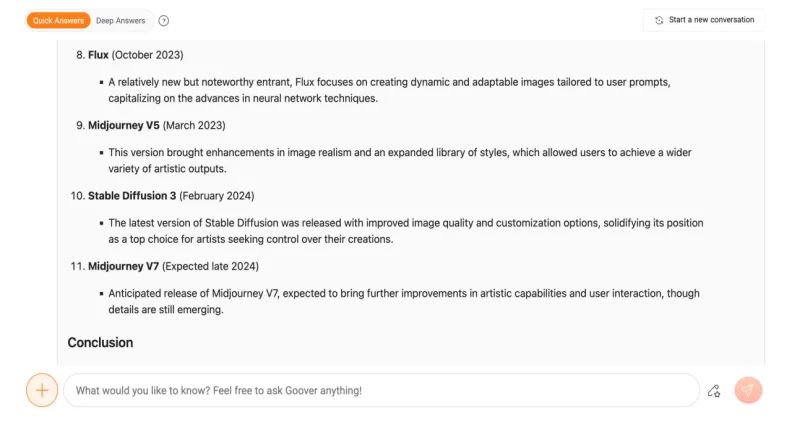Click the Midjourney V5 image realism paragraph
Viewport: 792px width, 422px height.
(x=400, y=160)
